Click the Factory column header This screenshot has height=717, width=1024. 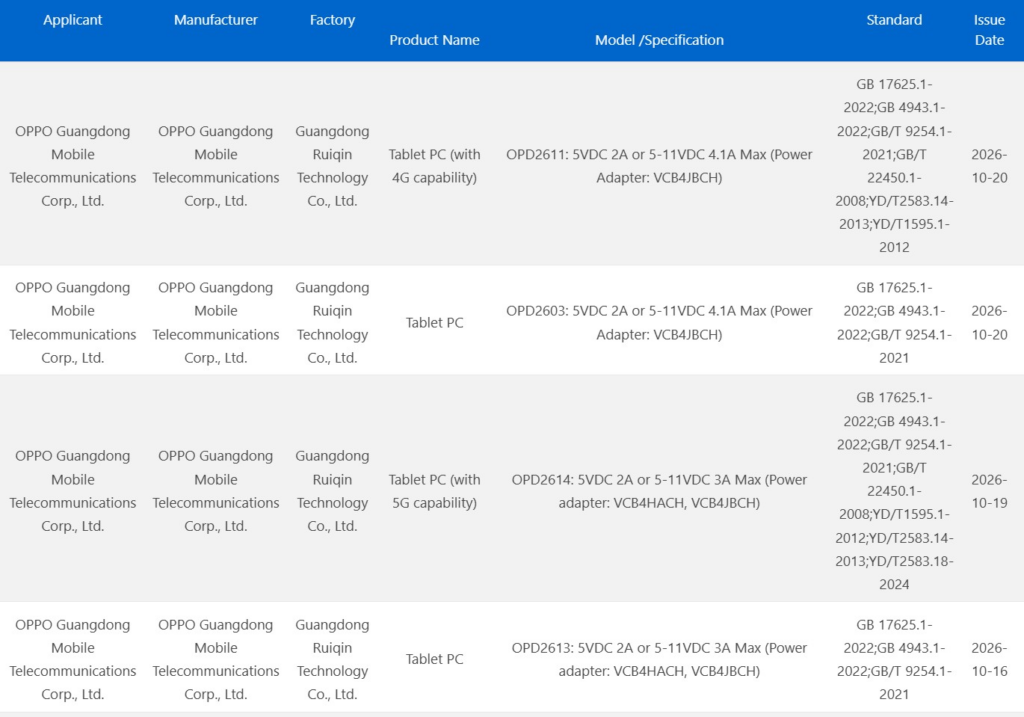tap(332, 20)
